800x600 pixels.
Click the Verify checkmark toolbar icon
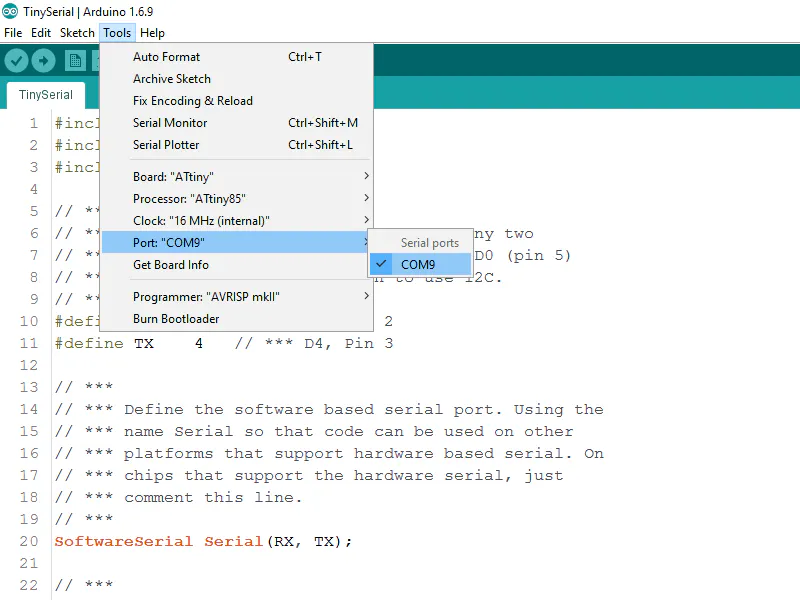pyautogui.click(x=16, y=61)
